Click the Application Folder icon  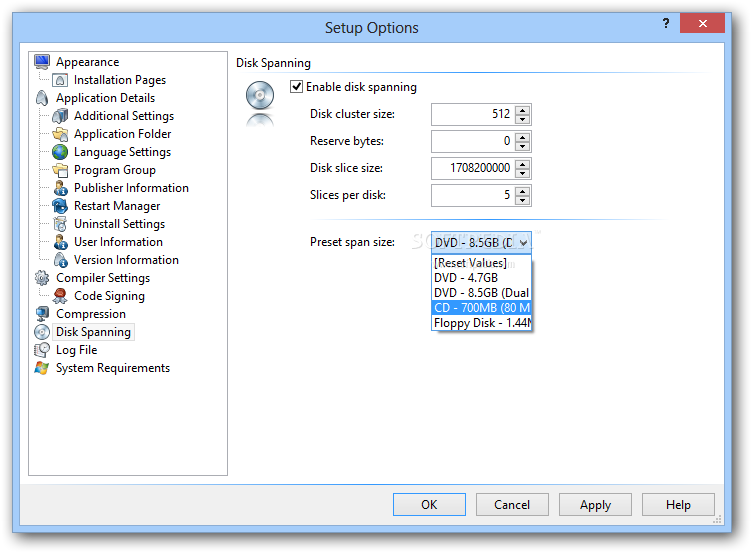(60, 134)
